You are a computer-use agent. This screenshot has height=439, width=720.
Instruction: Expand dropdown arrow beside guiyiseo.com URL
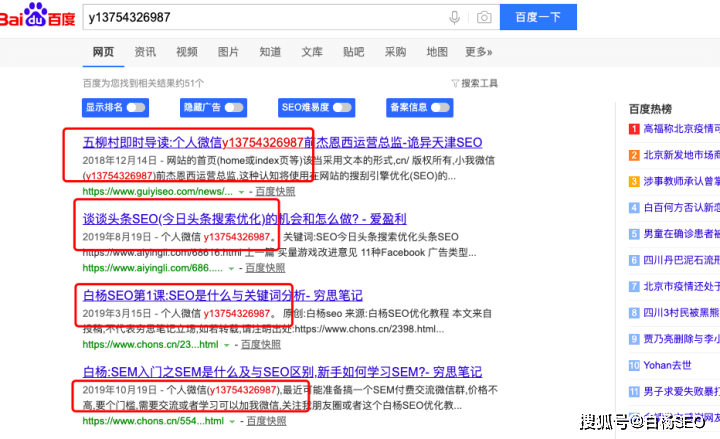tap(241, 190)
